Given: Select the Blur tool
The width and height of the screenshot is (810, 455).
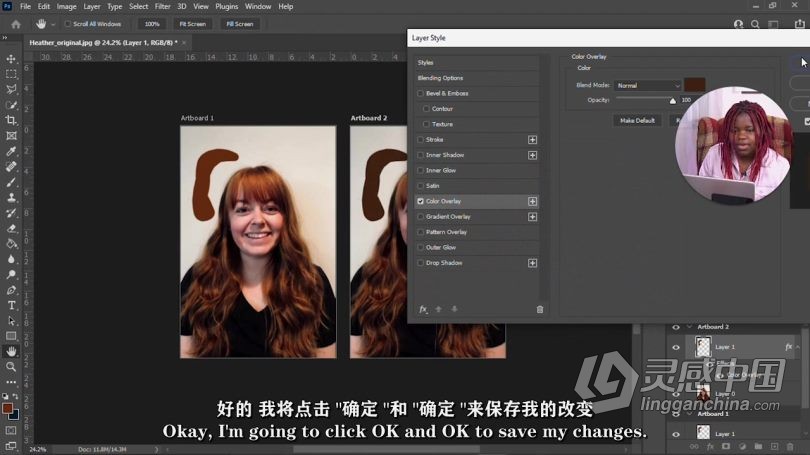Looking at the screenshot, I should tap(11, 259).
